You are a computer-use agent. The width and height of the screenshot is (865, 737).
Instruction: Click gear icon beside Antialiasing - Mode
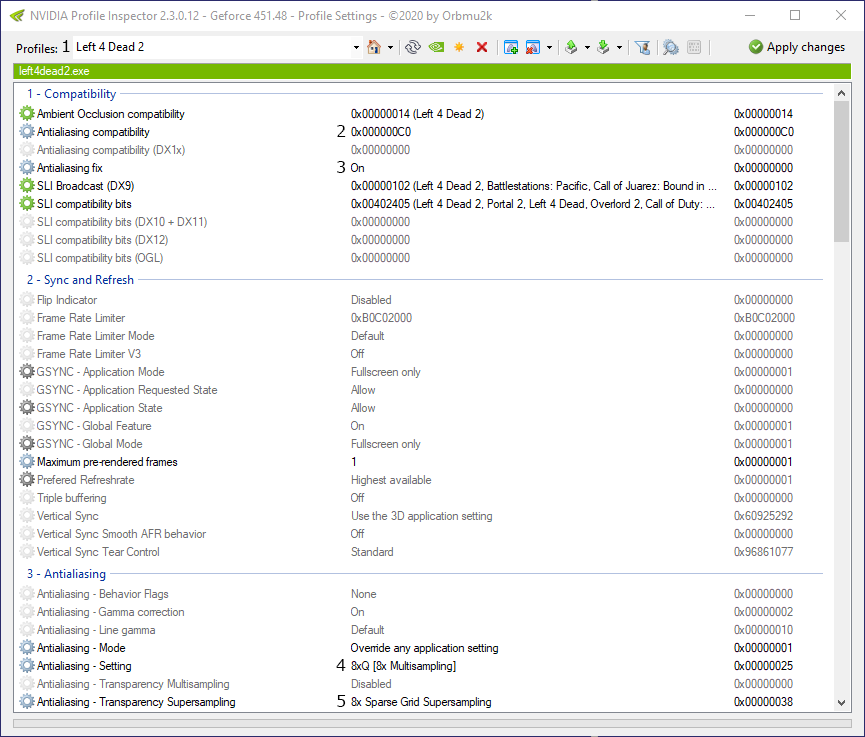click(x=26, y=648)
